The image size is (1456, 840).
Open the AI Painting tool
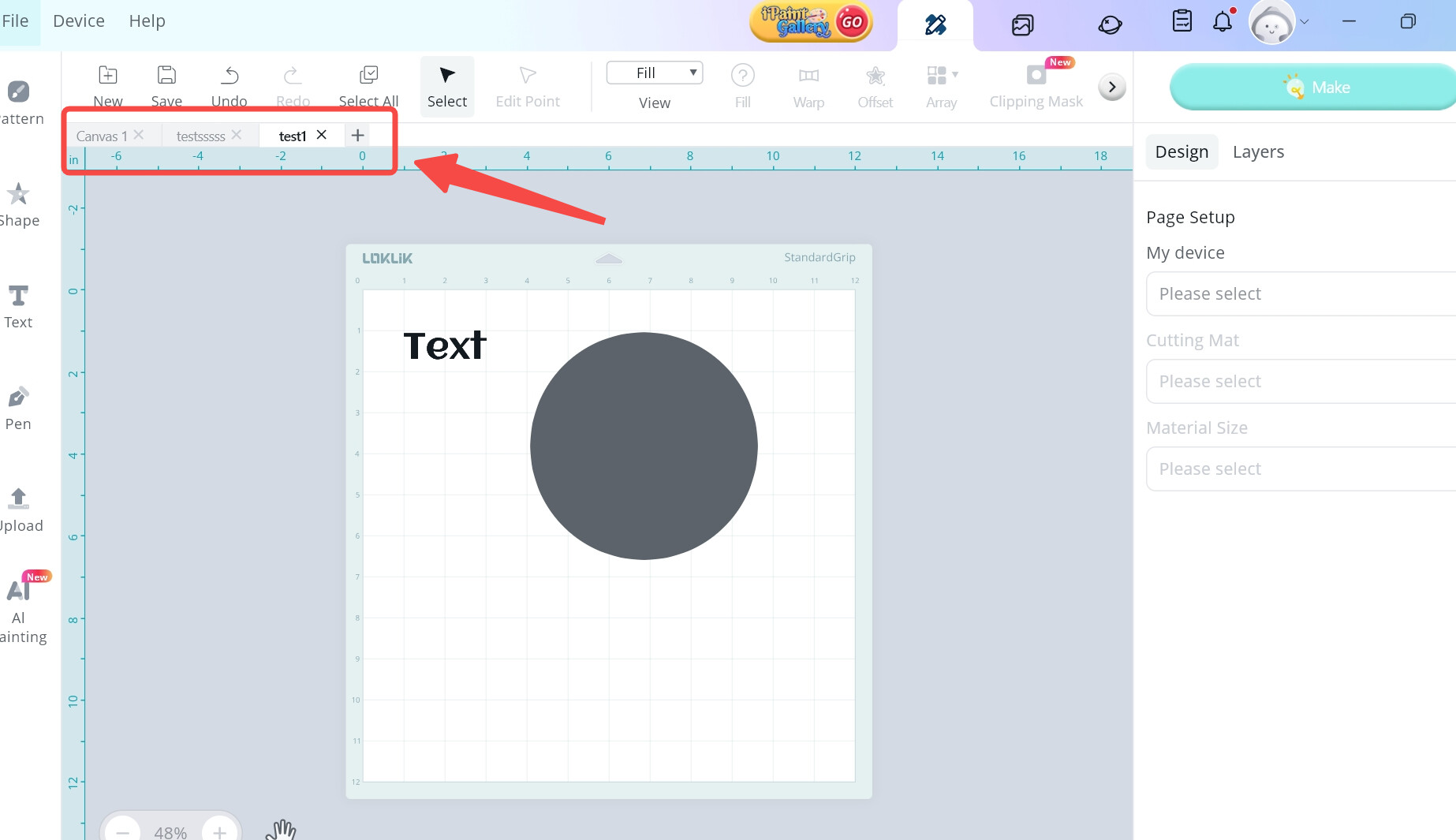pos(21,607)
